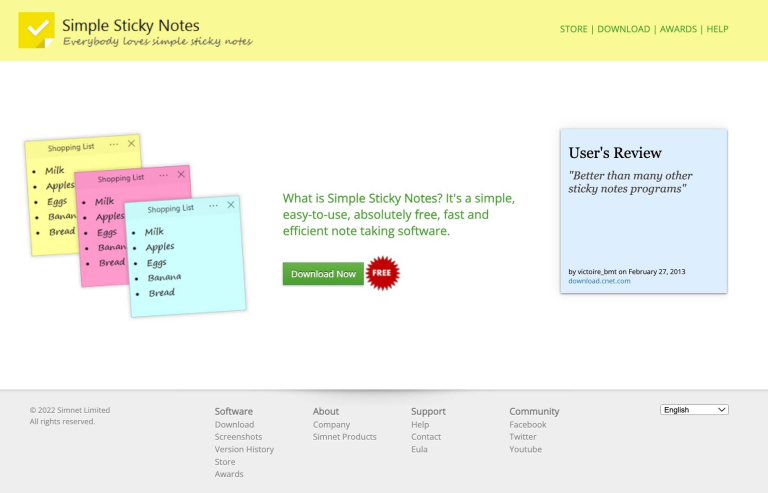Screen dimensions: 768x493
Task: Open the Company link under About
Action: (332, 424)
